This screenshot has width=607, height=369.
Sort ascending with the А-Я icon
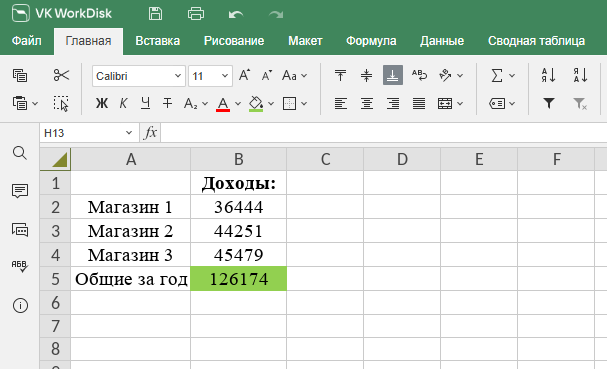(x=549, y=75)
